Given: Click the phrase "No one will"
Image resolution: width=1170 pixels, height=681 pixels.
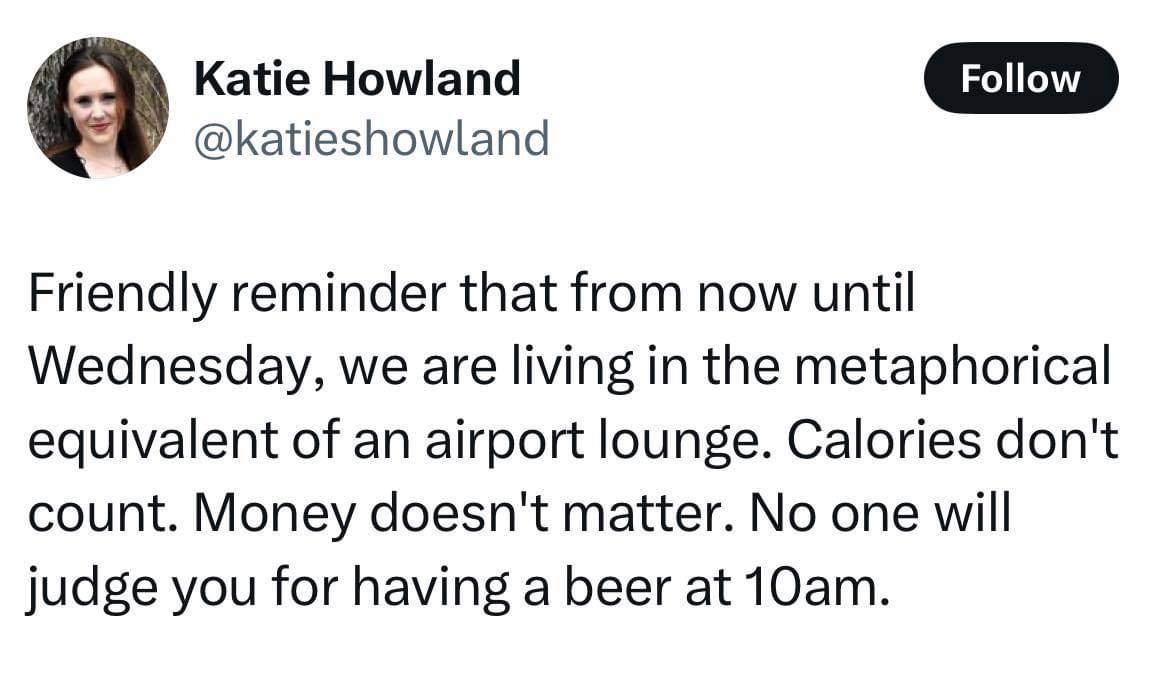Looking at the screenshot, I should (880, 513).
